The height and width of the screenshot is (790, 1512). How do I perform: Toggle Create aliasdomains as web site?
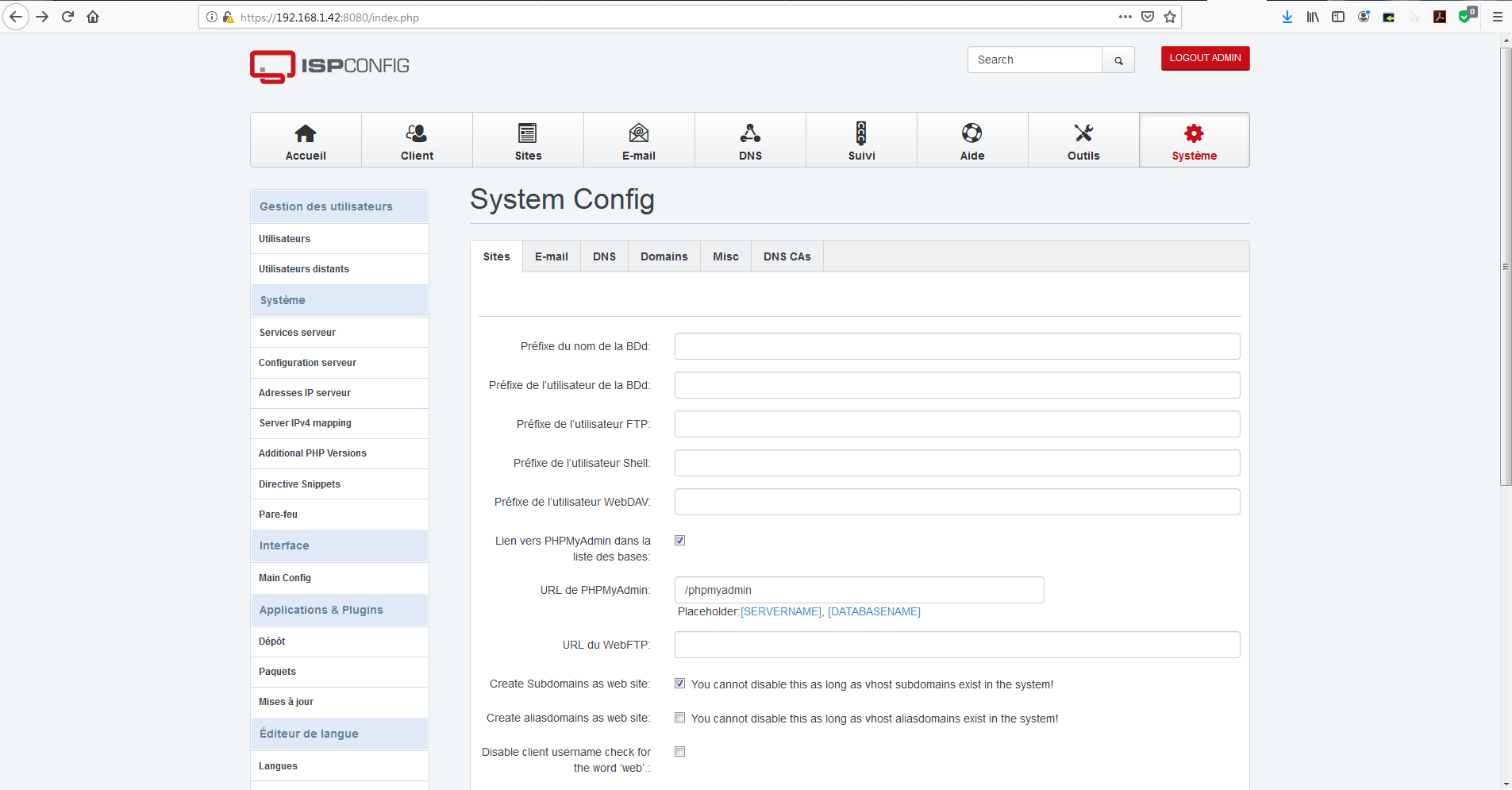coord(679,717)
